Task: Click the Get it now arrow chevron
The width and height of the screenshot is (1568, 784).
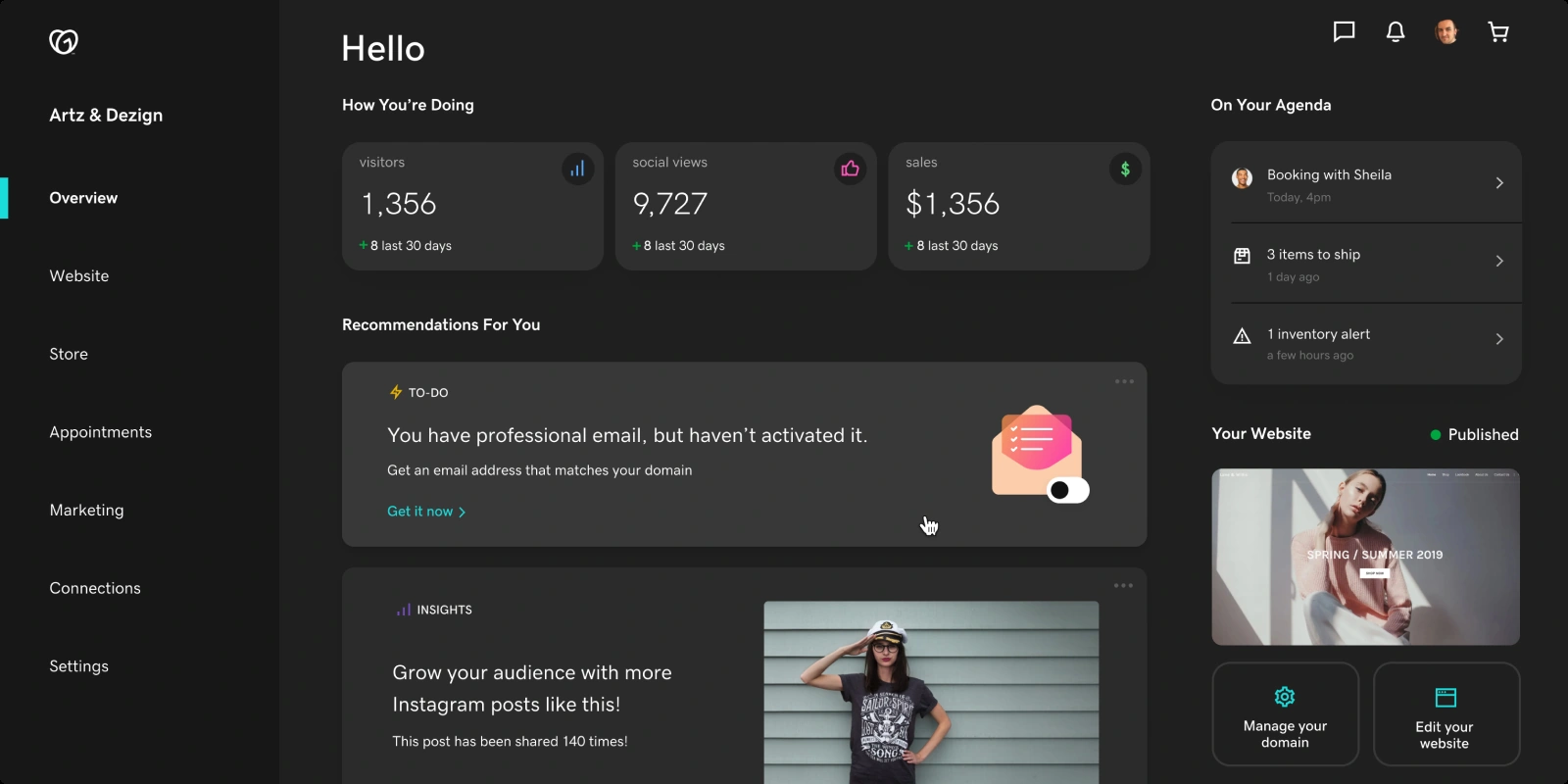Action: tap(462, 512)
